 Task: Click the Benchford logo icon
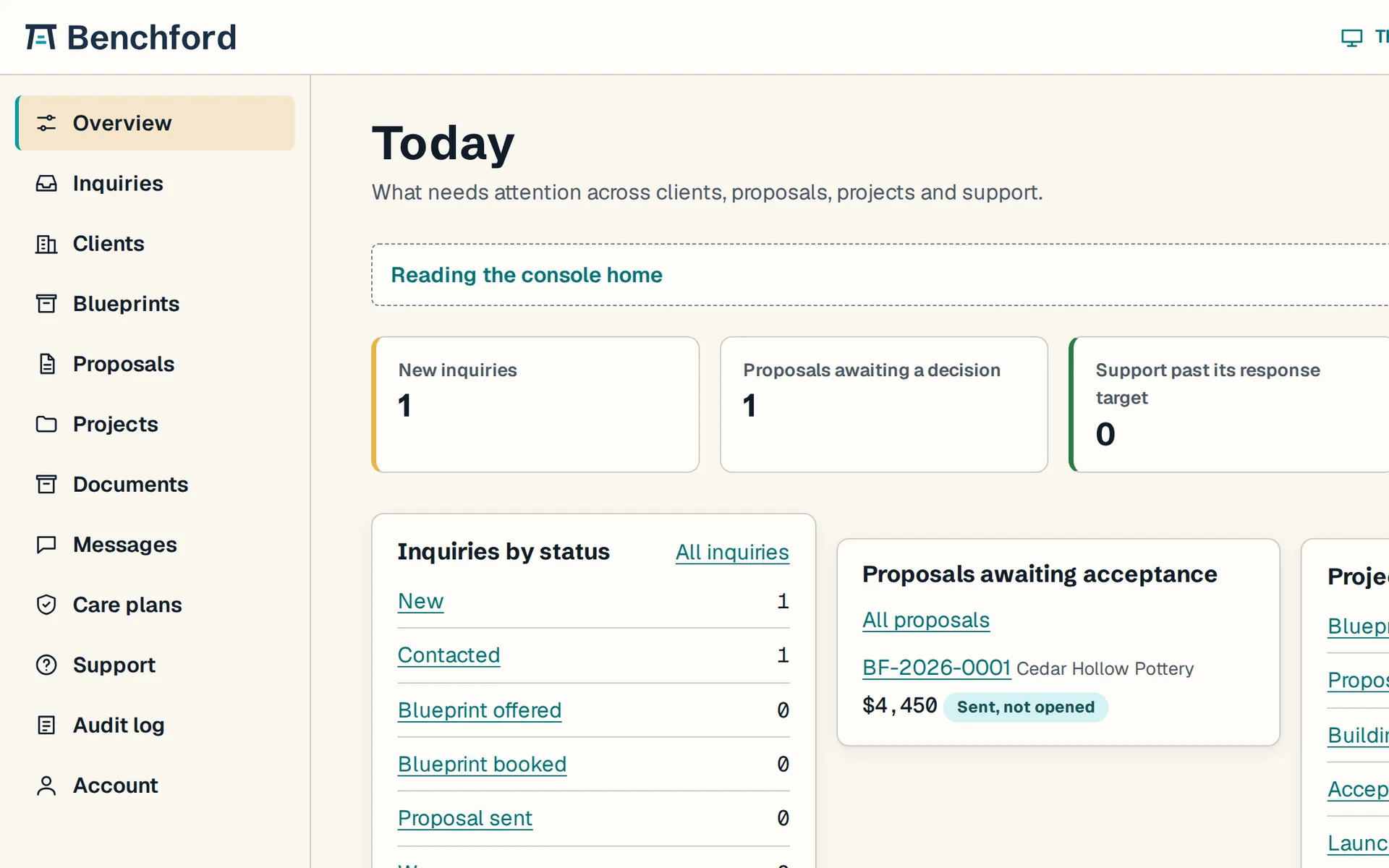point(41,37)
